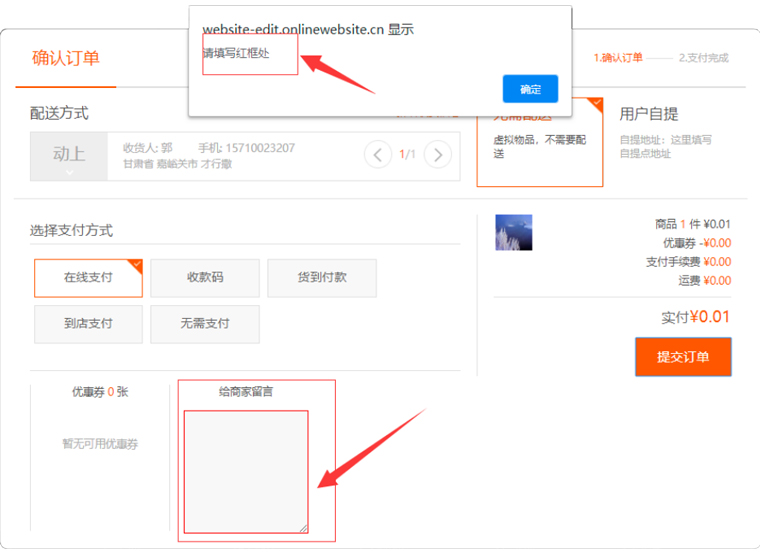Select 在线支付 payment method
This screenshot has width=760, height=555.
(x=88, y=278)
